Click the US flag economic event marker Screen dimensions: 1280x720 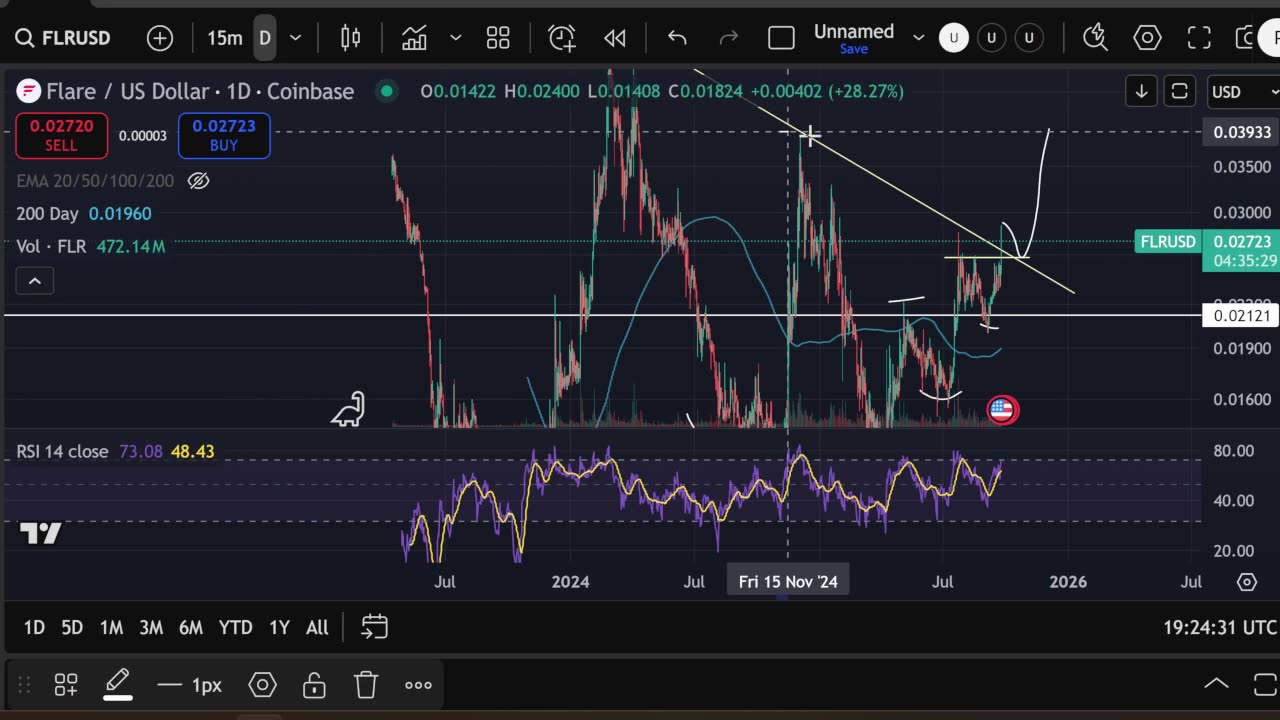point(1003,409)
